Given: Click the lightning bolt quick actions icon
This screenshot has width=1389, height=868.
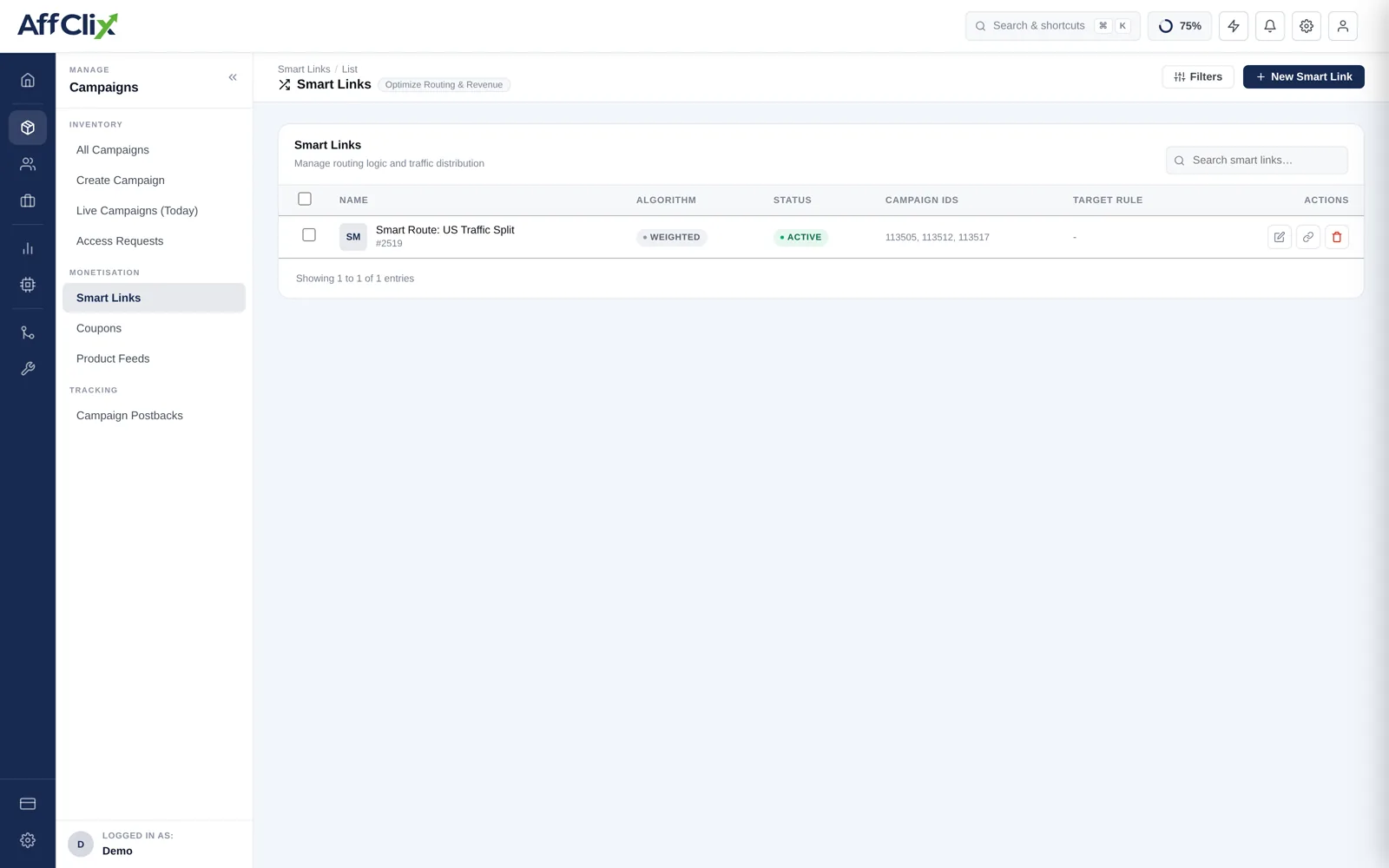Looking at the screenshot, I should [1234, 26].
